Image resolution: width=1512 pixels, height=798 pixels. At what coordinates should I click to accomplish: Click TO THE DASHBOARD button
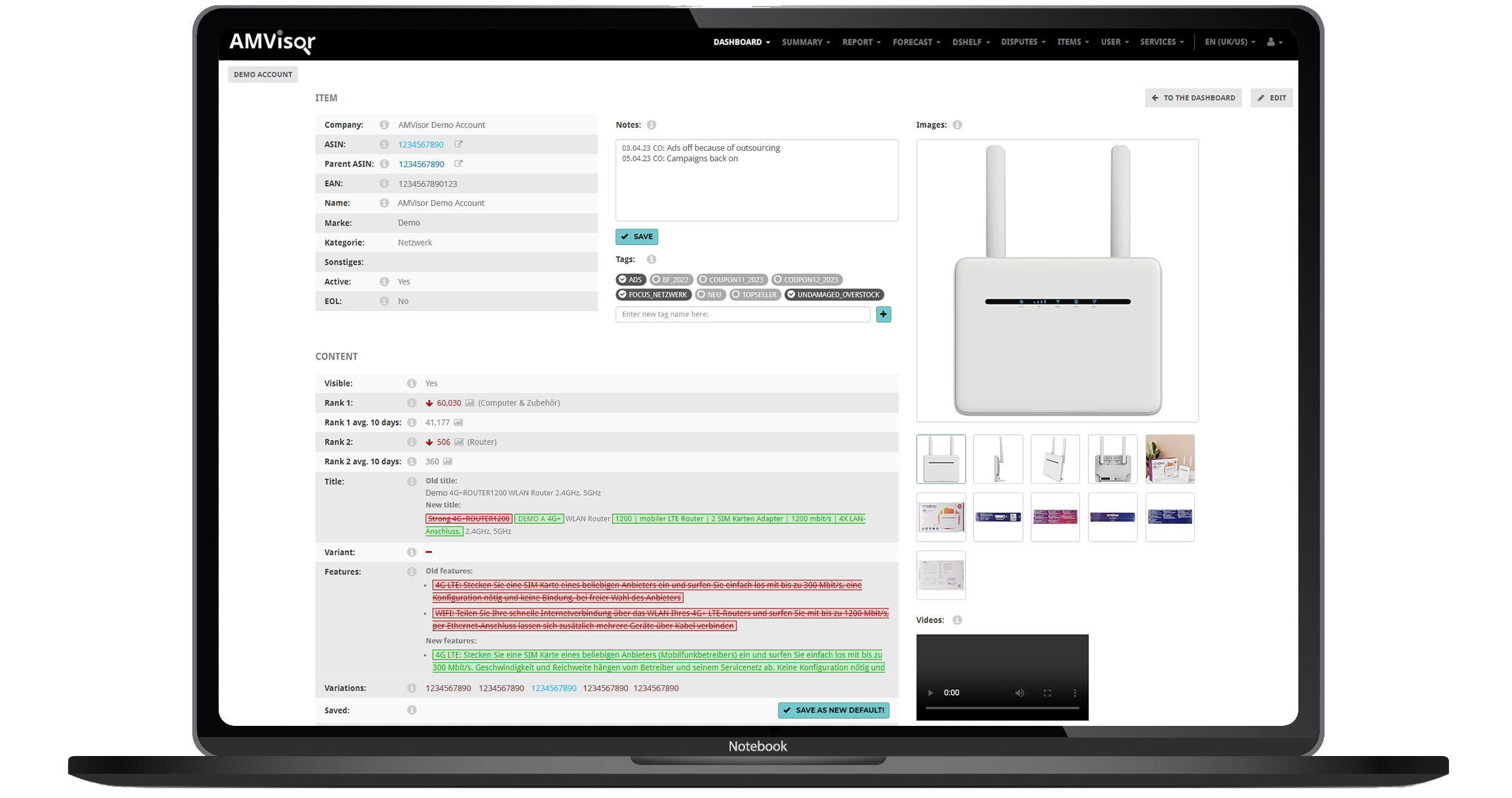point(1193,98)
